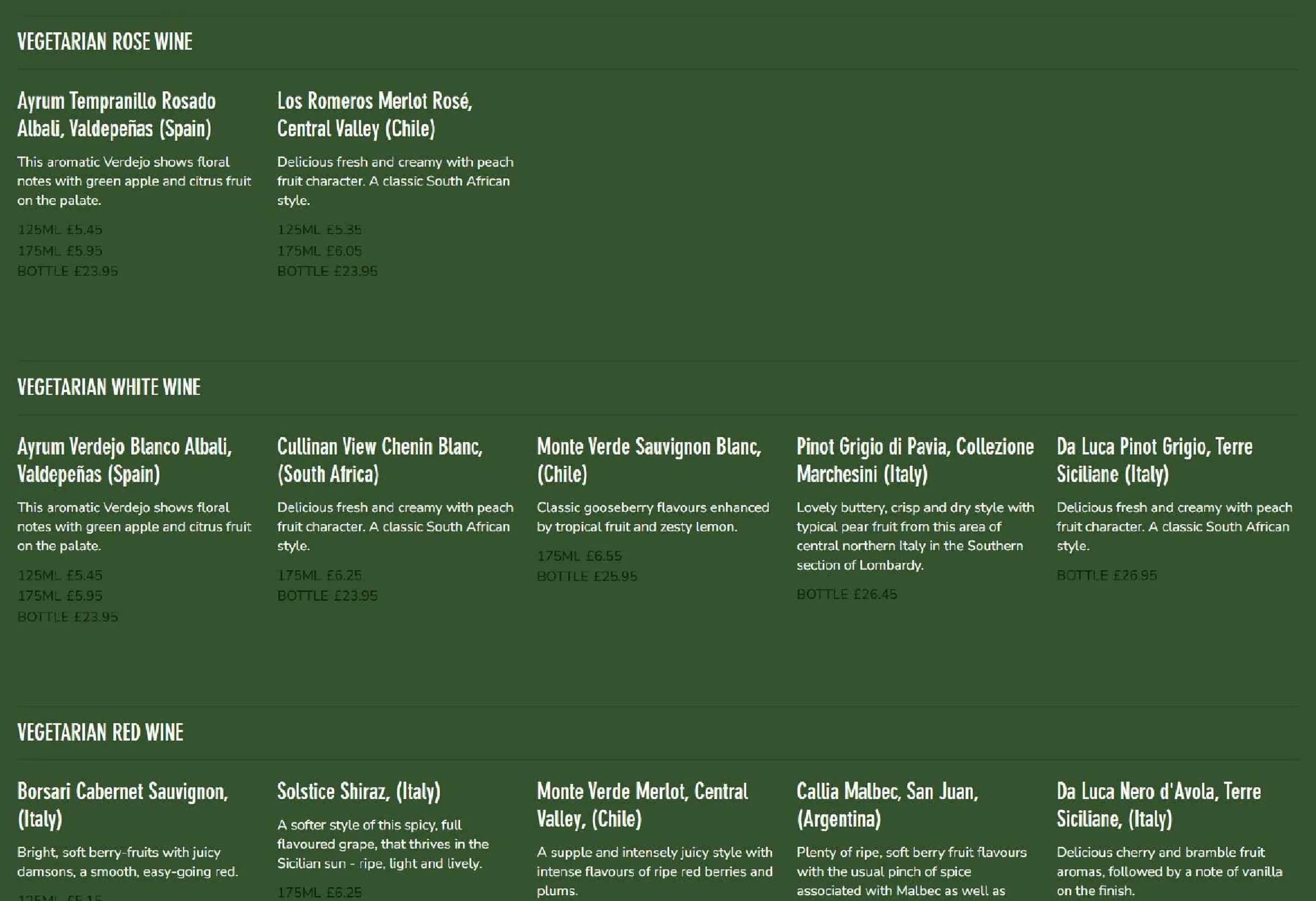This screenshot has height=901, width=1316.
Task: Click the 'VEGETARIAN ROSE WINE' section heading
Action: pyautogui.click(x=105, y=42)
